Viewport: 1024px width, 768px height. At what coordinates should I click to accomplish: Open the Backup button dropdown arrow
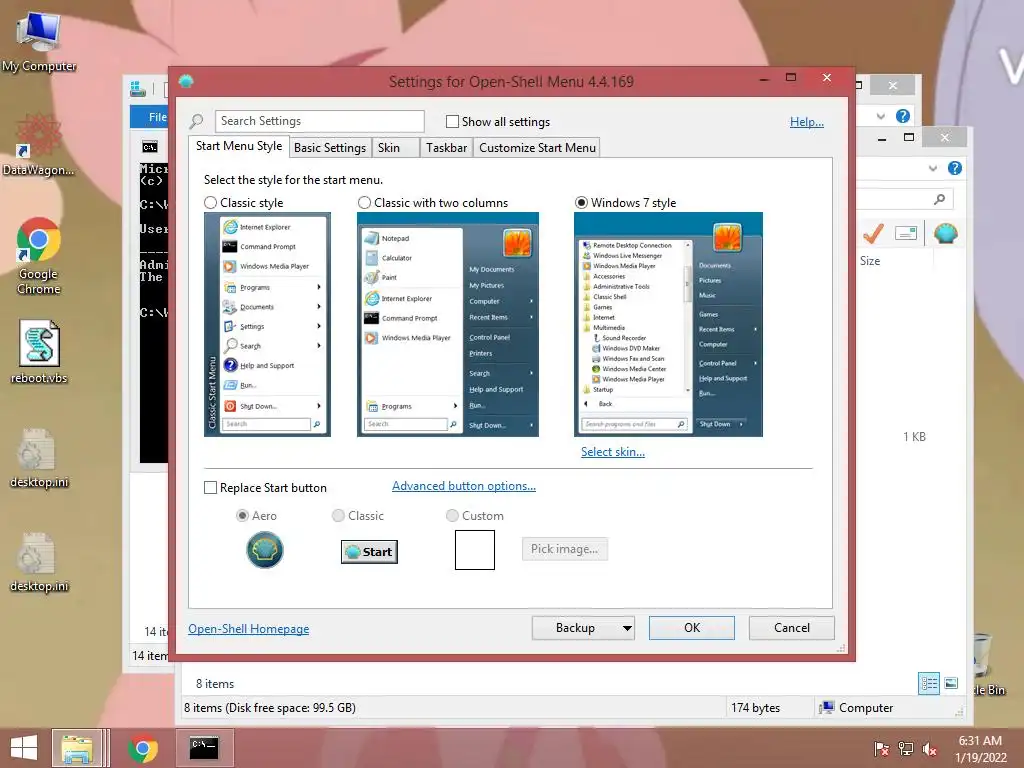pos(627,628)
